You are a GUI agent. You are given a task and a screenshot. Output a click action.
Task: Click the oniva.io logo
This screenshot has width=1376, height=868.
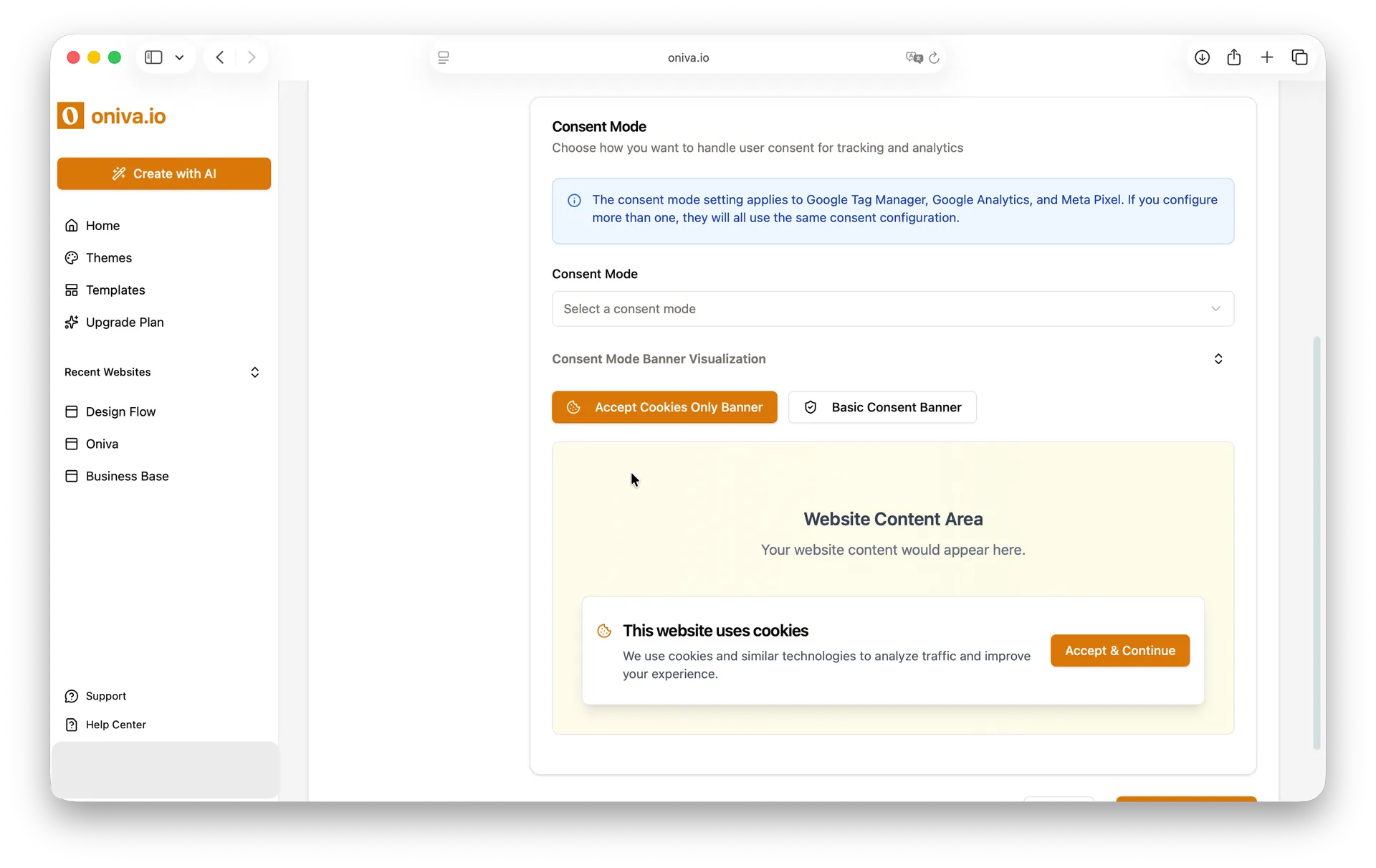(x=112, y=115)
